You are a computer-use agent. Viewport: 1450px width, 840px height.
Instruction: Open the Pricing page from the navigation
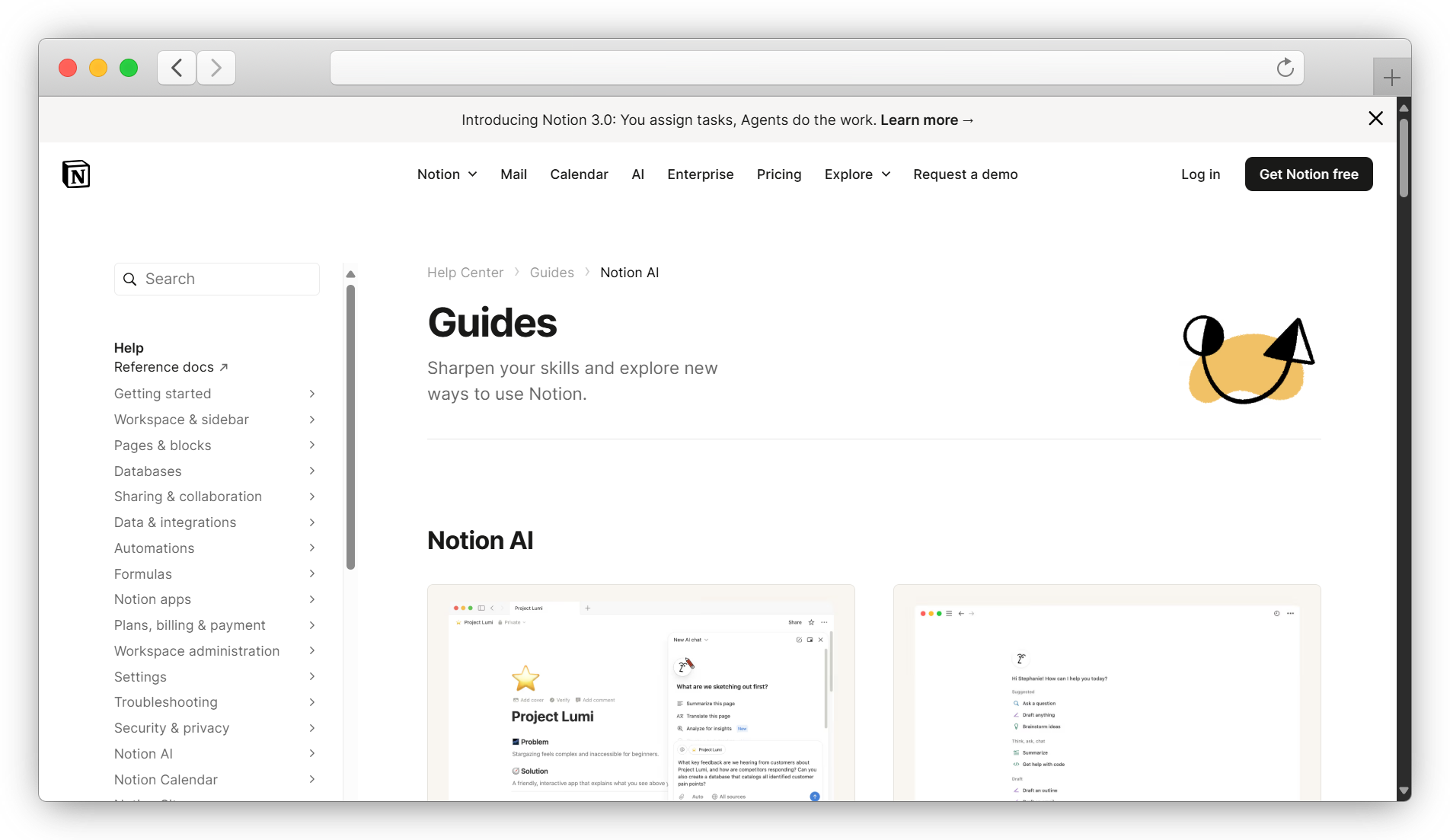[x=778, y=174]
